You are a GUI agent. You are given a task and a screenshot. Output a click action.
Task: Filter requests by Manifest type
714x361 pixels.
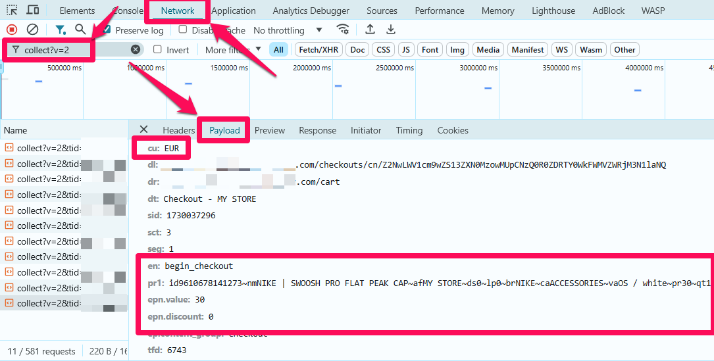click(x=527, y=50)
